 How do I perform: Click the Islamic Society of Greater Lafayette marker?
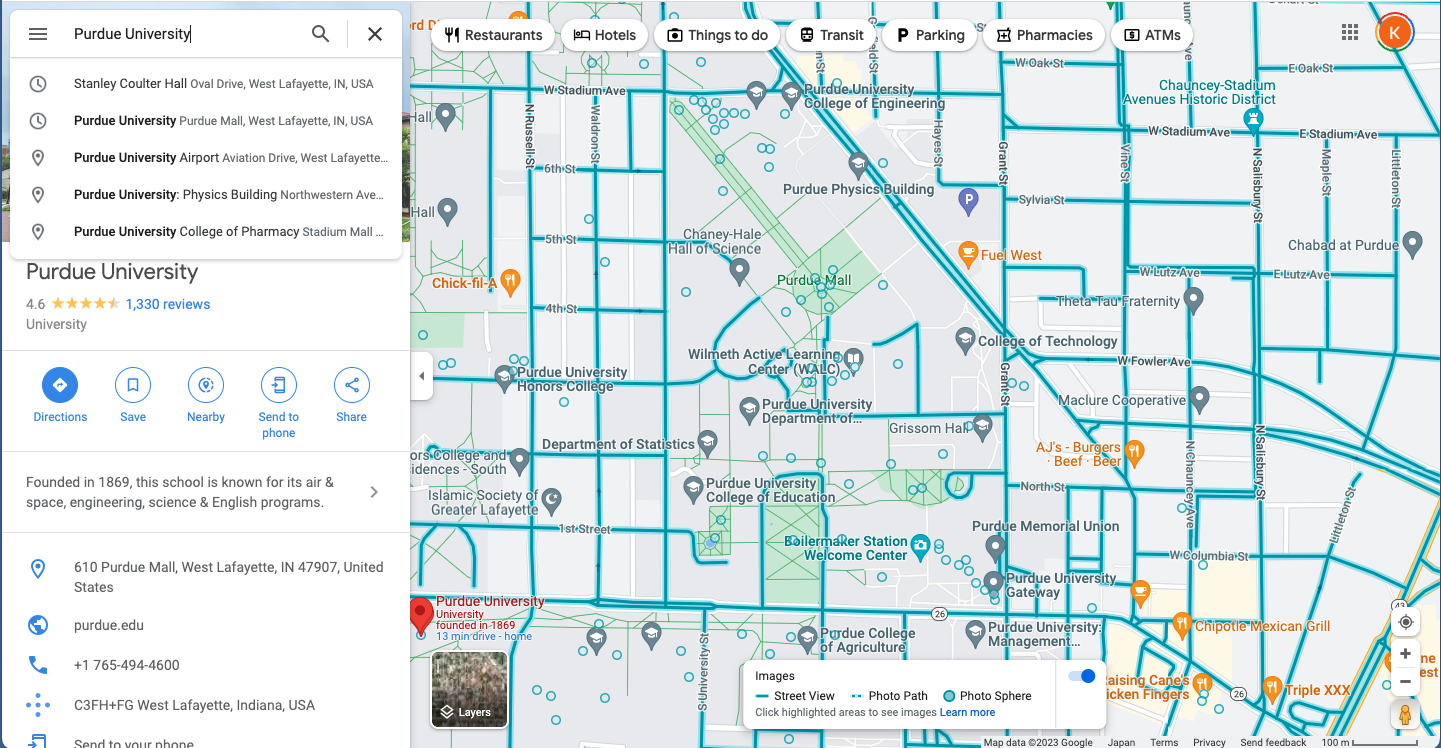coord(551,499)
